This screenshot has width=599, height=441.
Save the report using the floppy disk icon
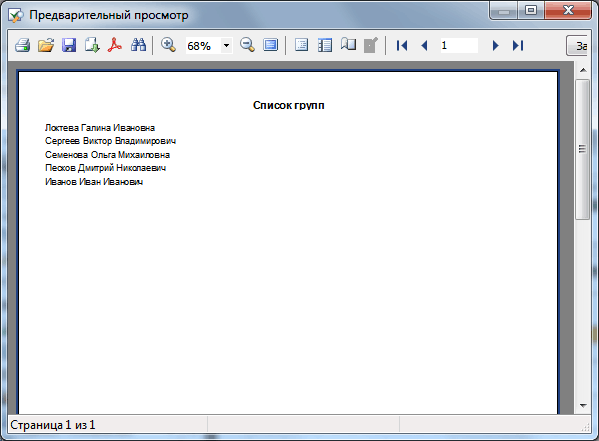[69, 45]
